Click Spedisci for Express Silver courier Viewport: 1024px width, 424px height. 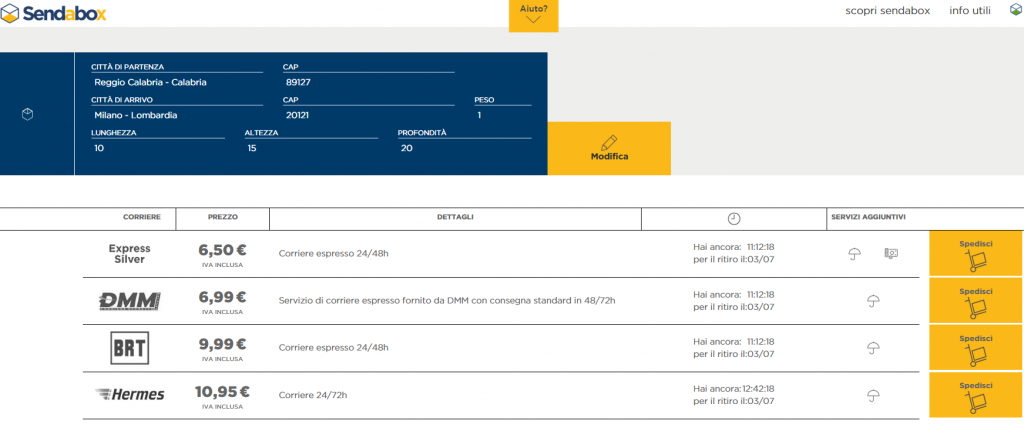point(976,254)
